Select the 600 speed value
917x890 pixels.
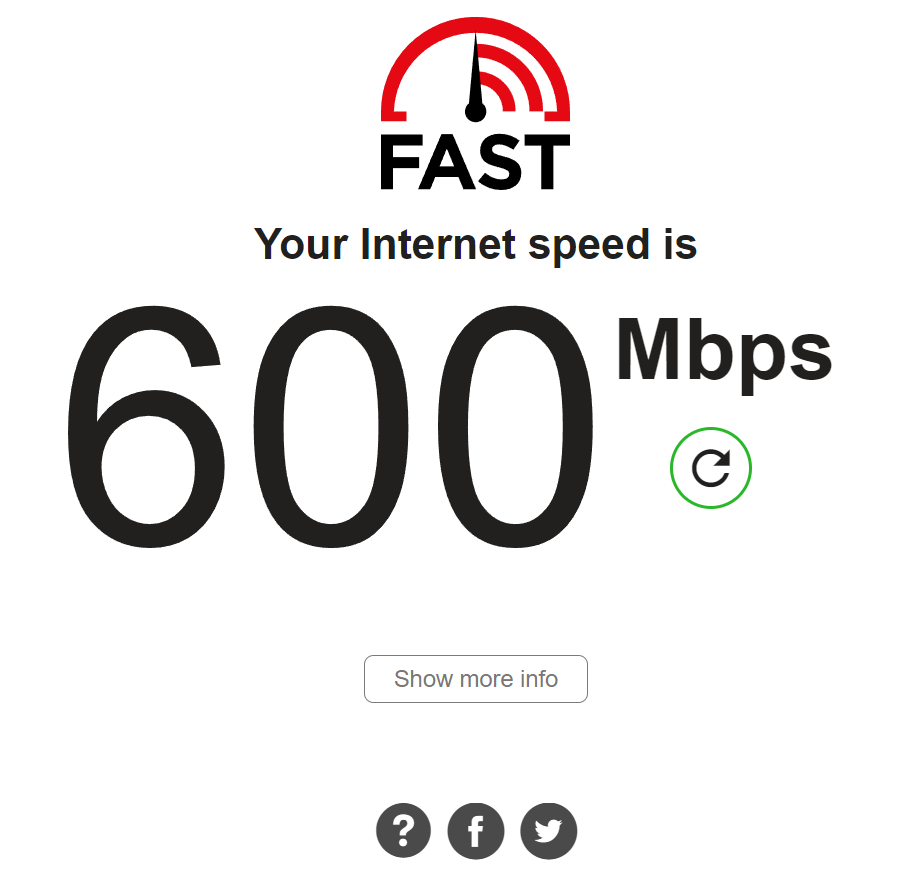[330, 427]
